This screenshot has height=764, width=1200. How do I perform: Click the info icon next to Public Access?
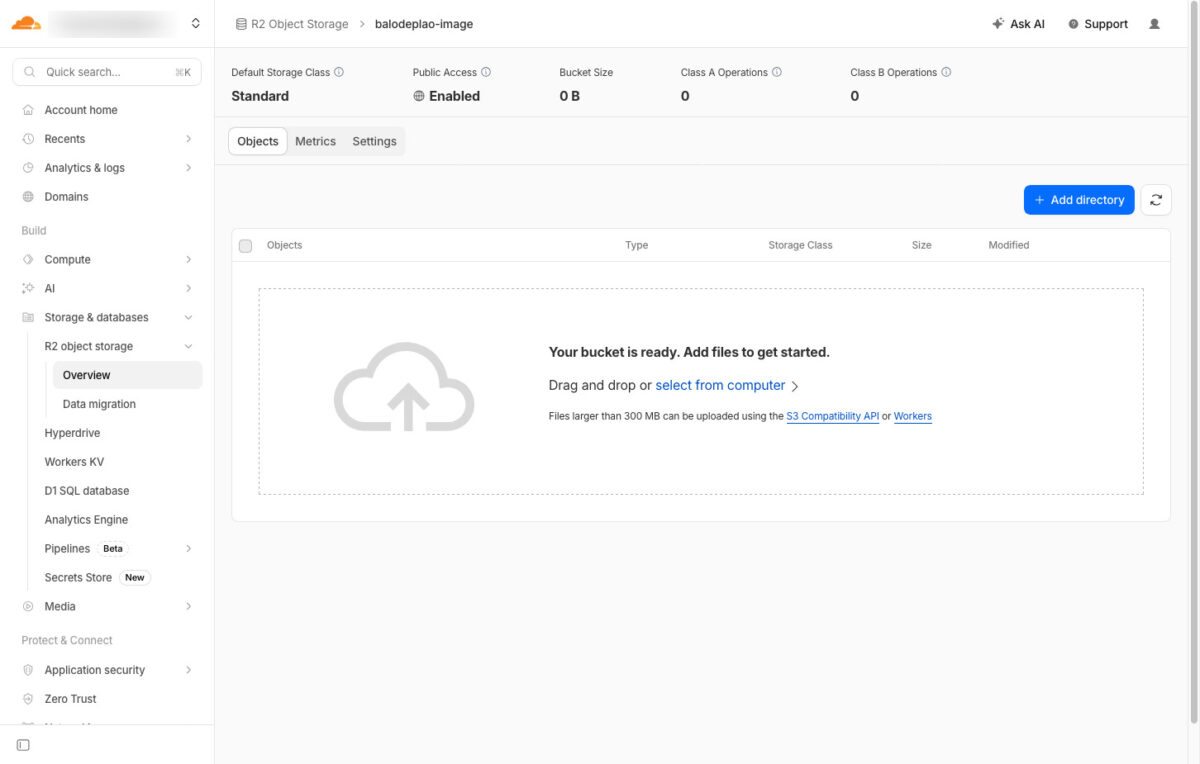pyautogui.click(x=486, y=73)
